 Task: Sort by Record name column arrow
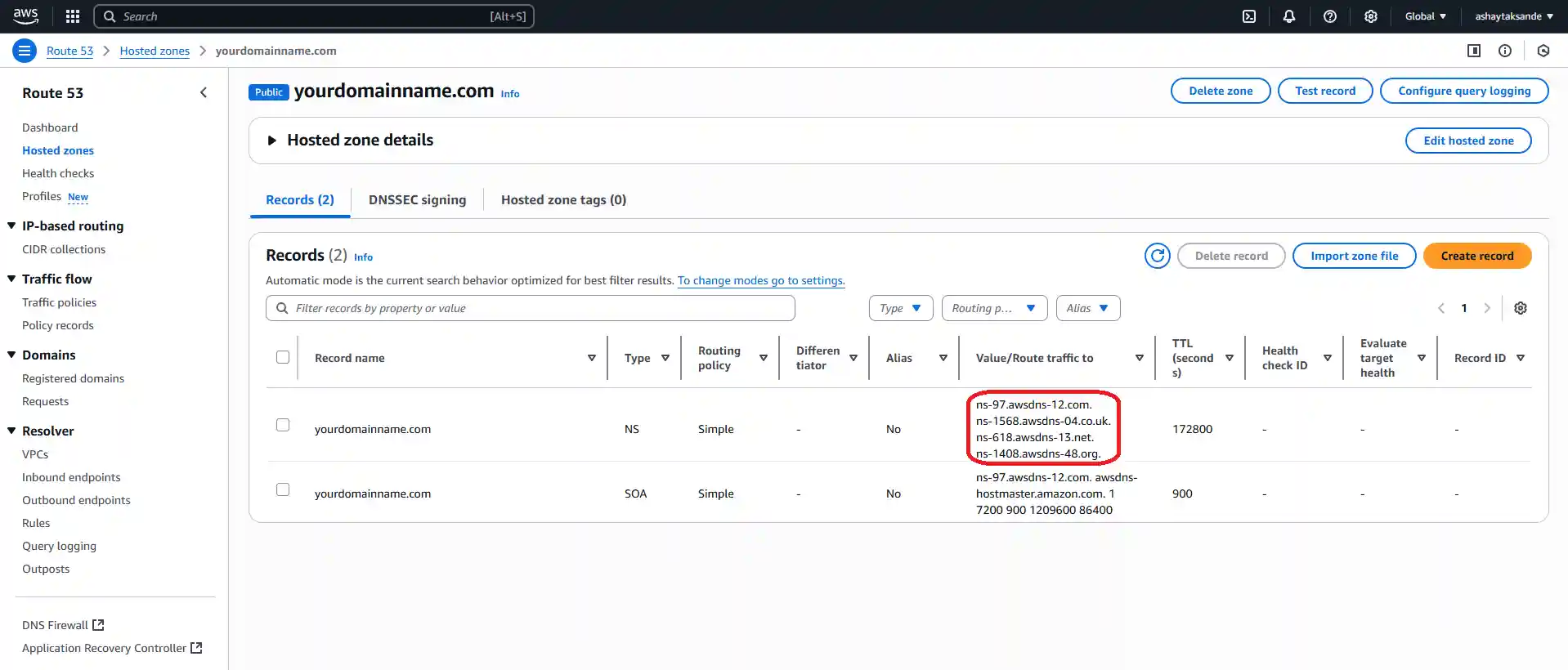tap(592, 358)
